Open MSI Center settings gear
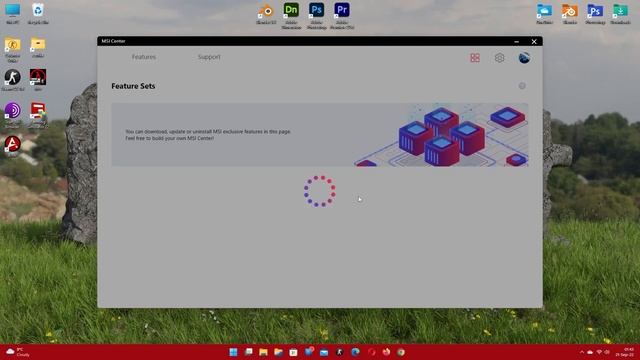640x360 pixels. tap(499, 58)
